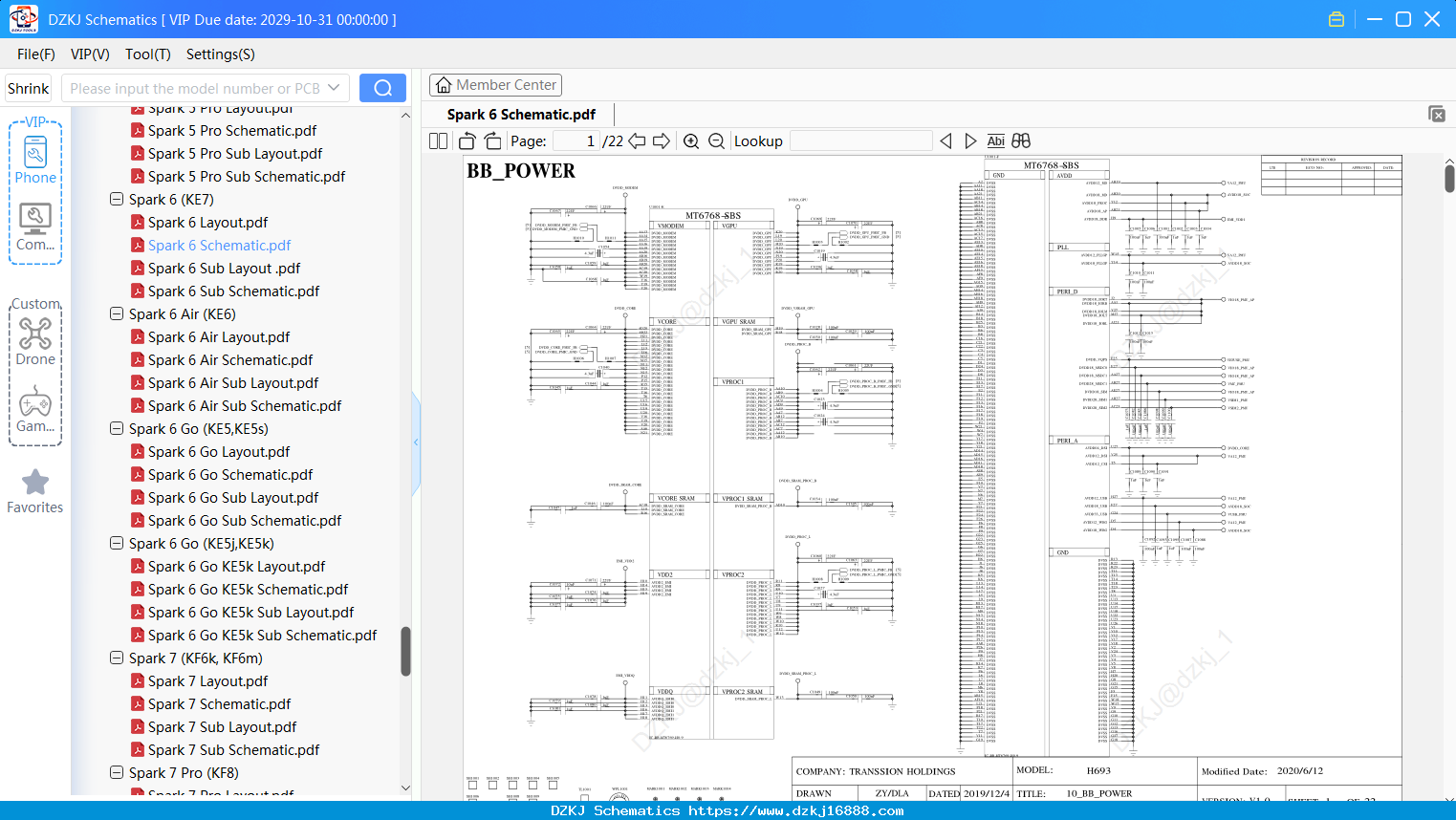
Task: Open the Drone category in sidebar
Action: [35, 341]
